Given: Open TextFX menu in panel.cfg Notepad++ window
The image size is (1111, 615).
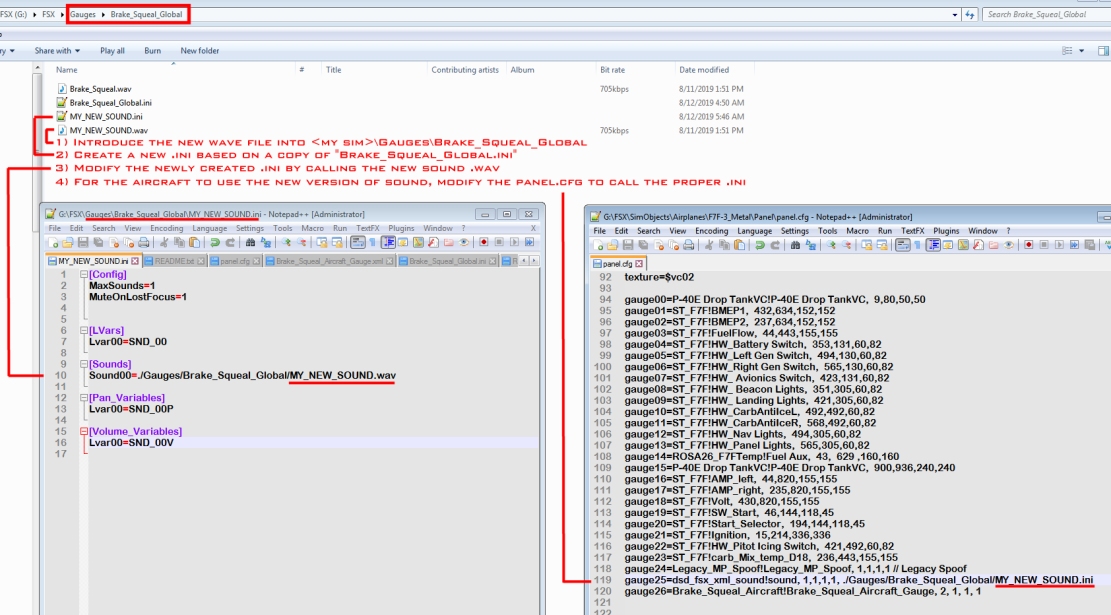Looking at the screenshot, I should [912, 231].
